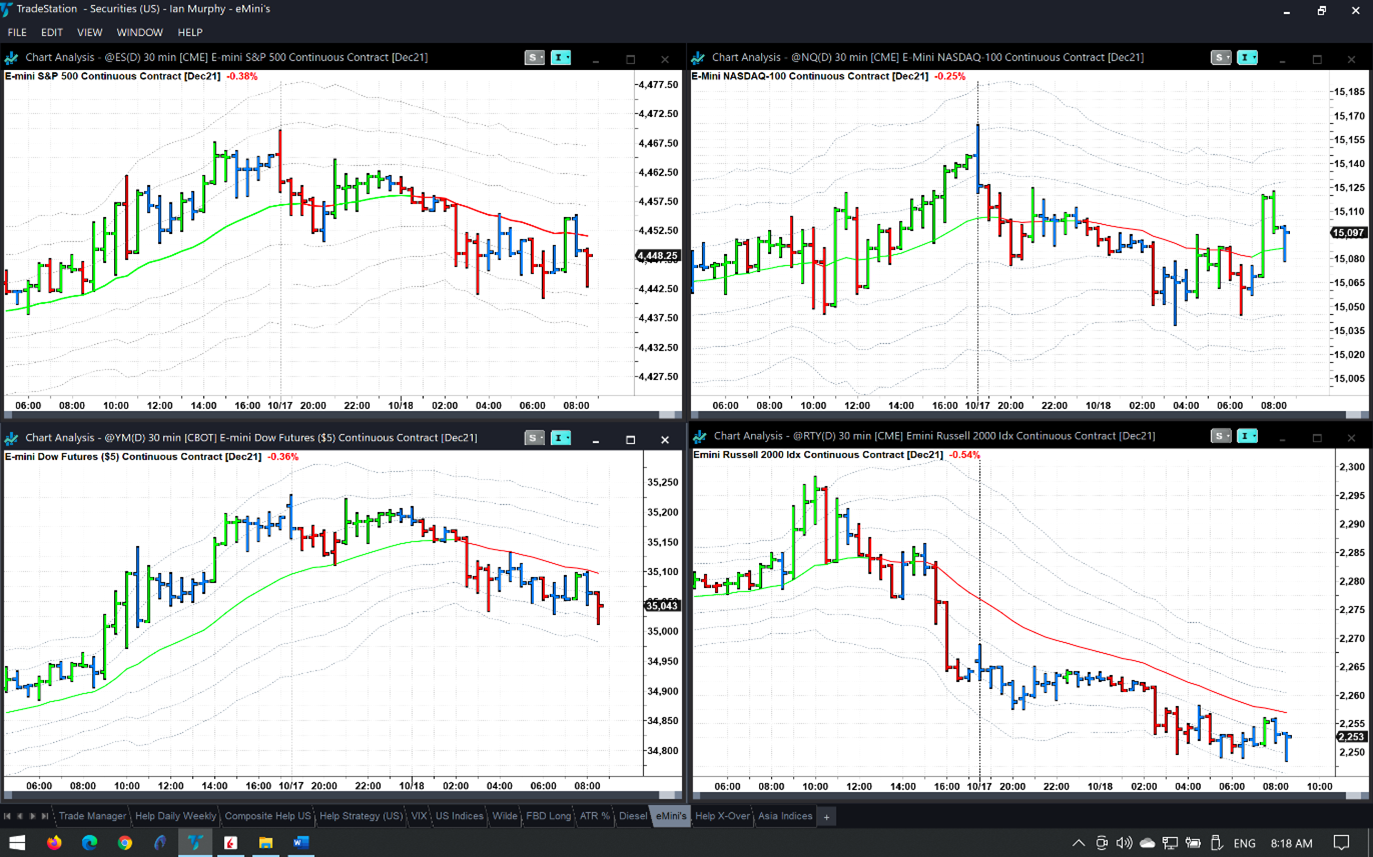Expand the hidden system tray icons chevron

(x=1078, y=843)
